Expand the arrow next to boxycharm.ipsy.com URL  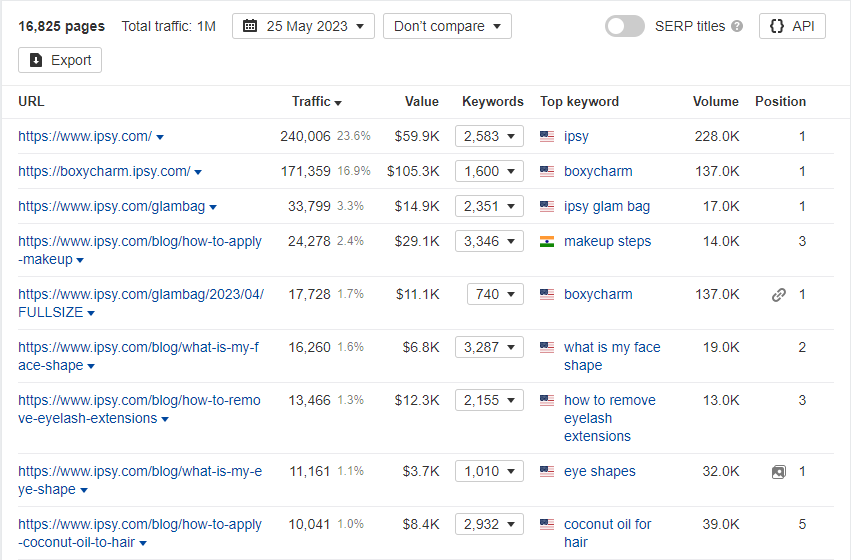(x=198, y=173)
